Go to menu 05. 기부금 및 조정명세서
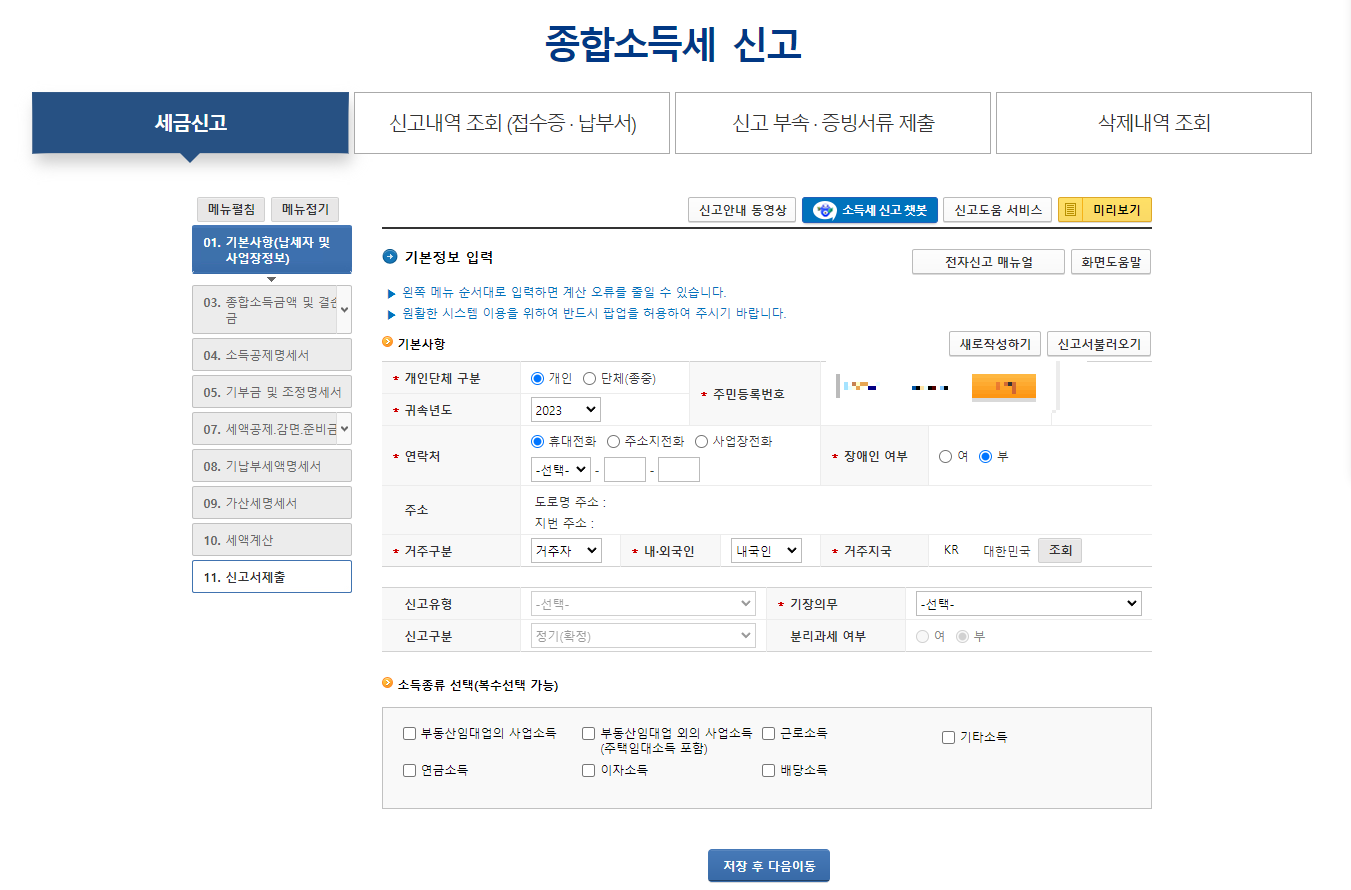Viewport: 1351px width, 890px height. click(272, 392)
